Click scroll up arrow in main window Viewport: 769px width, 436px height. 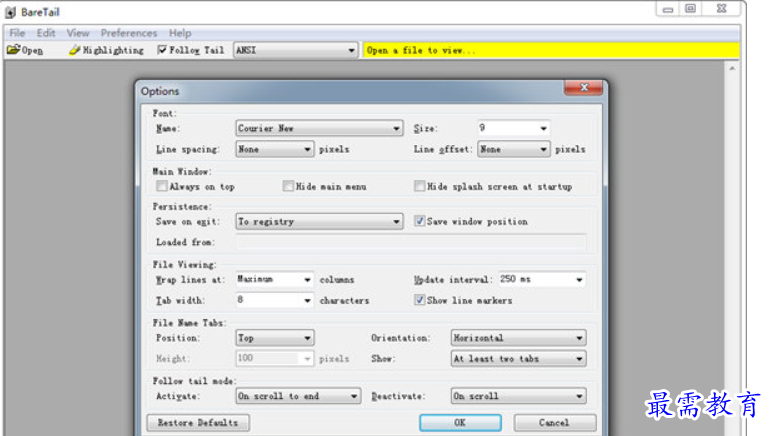pos(732,68)
